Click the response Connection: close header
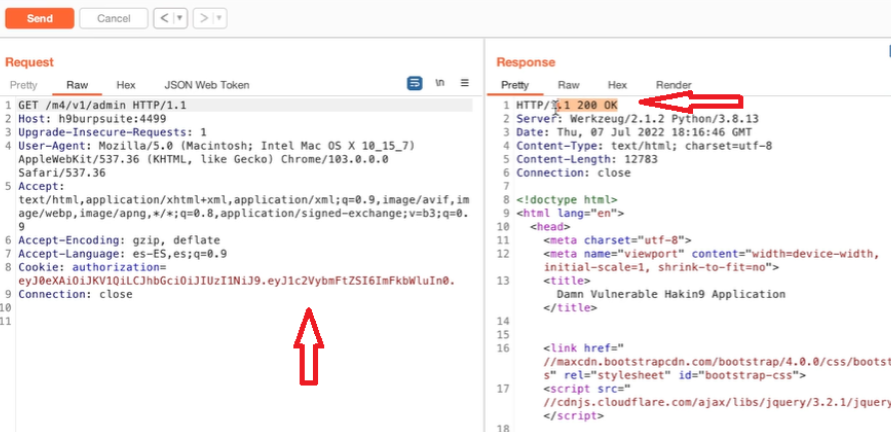Screen dimensions: 891x432 [573, 173]
